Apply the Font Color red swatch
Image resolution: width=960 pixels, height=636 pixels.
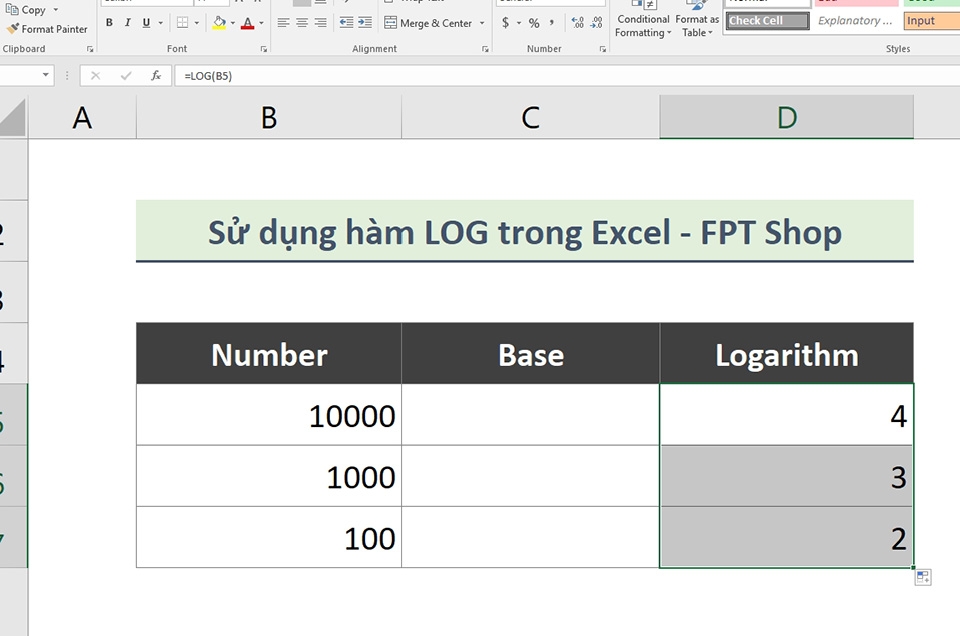pos(248,22)
